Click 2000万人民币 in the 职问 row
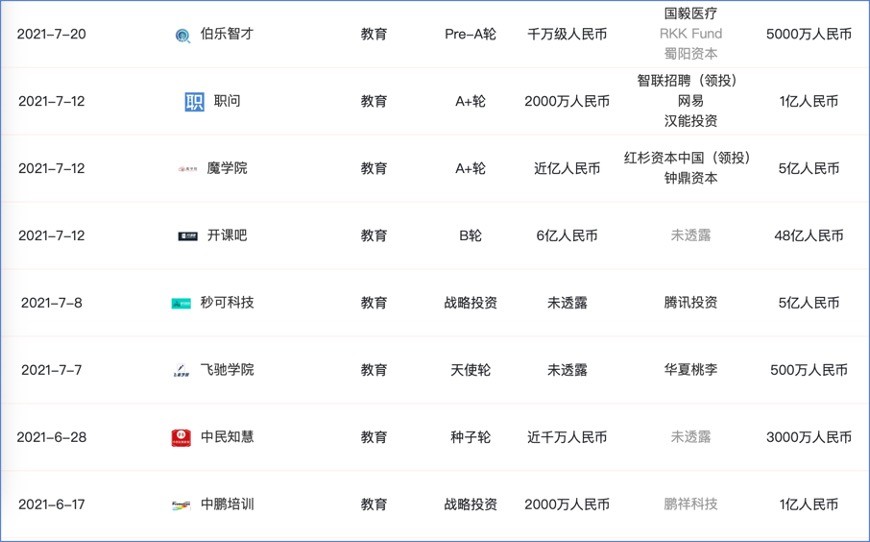Screen dimensions: 870x542 tap(567, 102)
